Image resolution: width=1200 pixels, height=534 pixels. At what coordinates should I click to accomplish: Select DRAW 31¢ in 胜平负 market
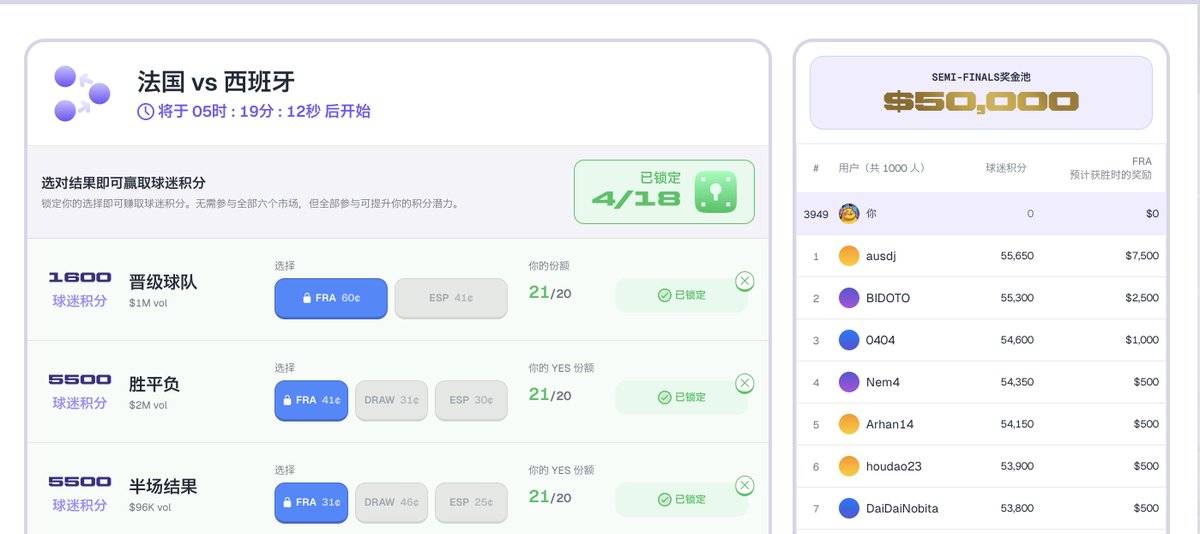coord(391,400)
